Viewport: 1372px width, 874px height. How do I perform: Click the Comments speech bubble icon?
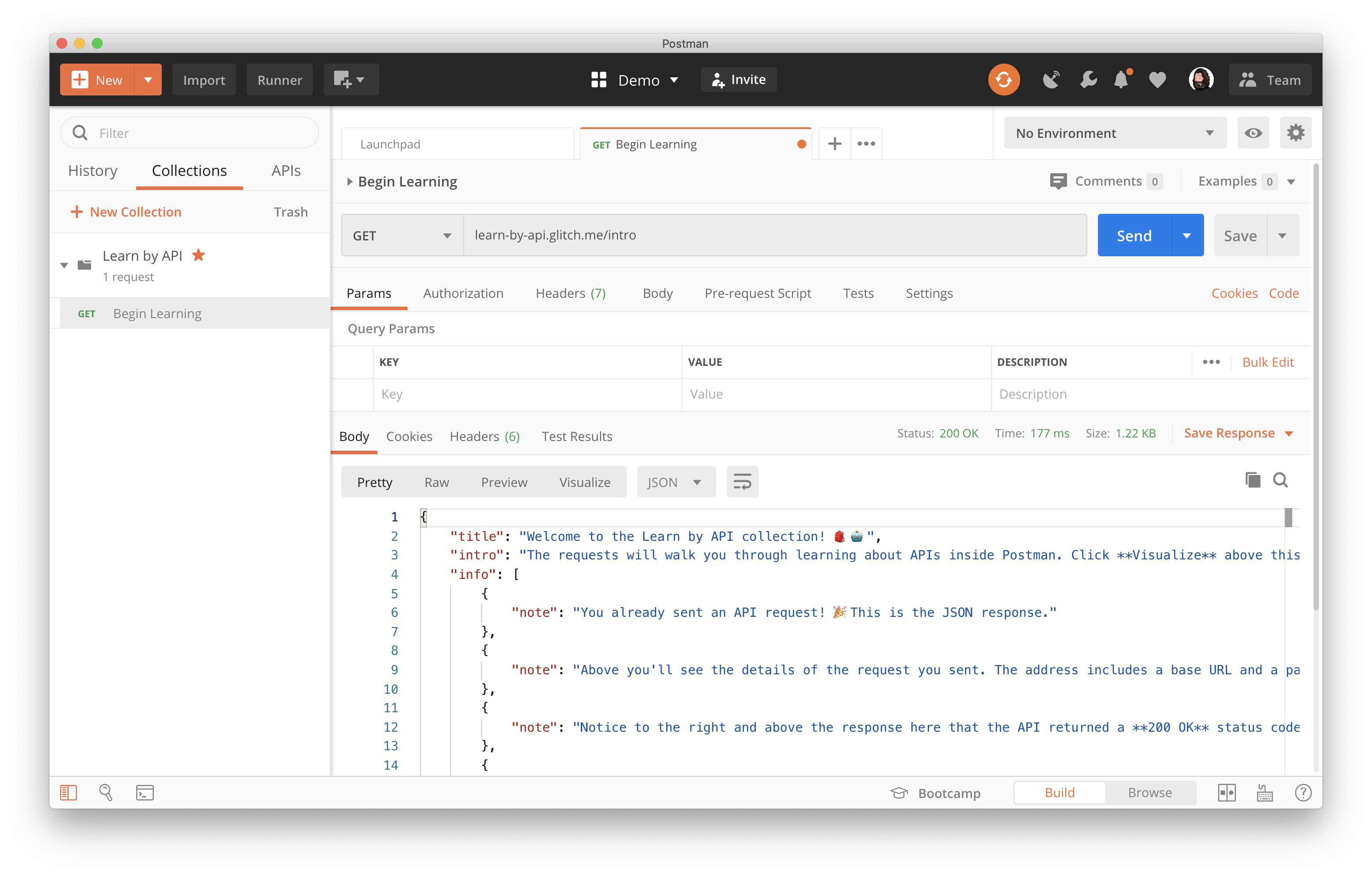[1058, 181]
